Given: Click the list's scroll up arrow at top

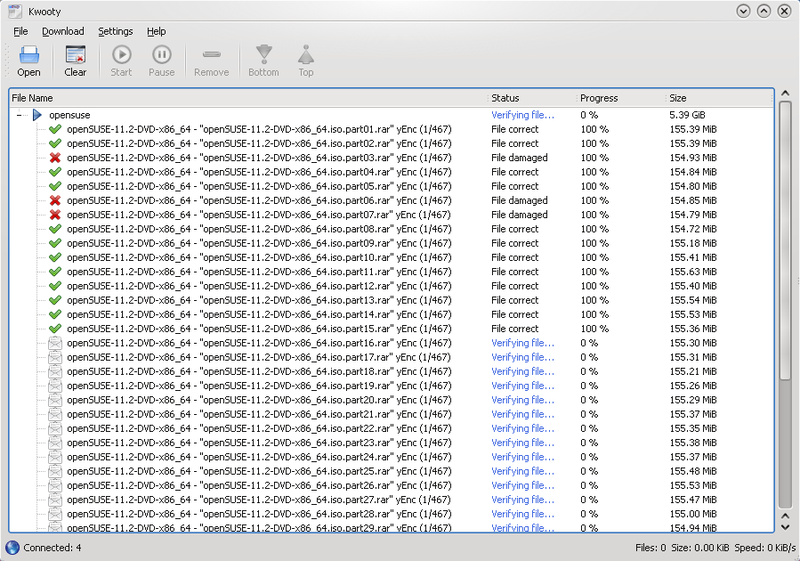Looking at the screenshot, I should [x=785, y=93].
